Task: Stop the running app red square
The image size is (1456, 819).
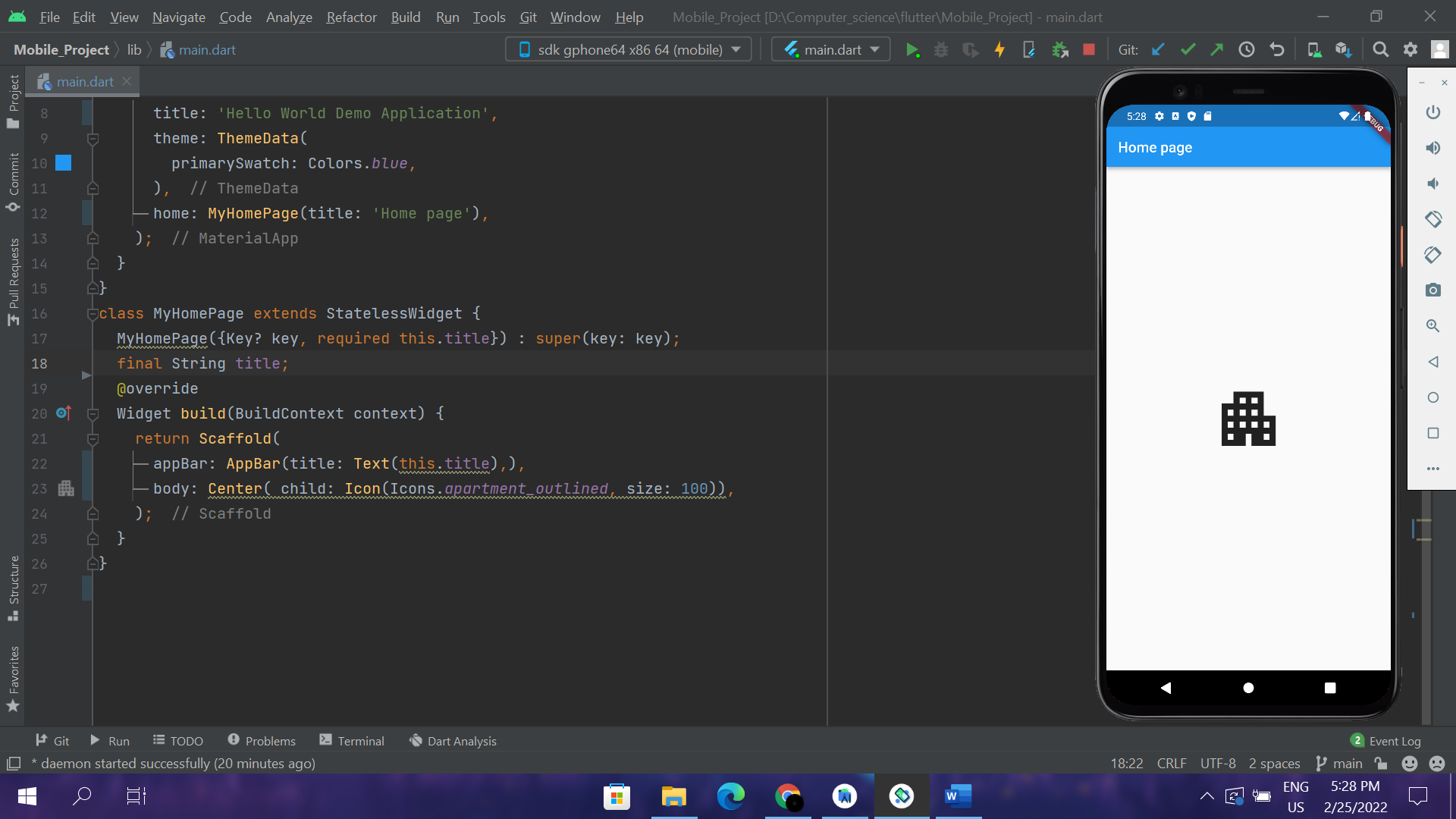Action: (x=1089, y=50)
